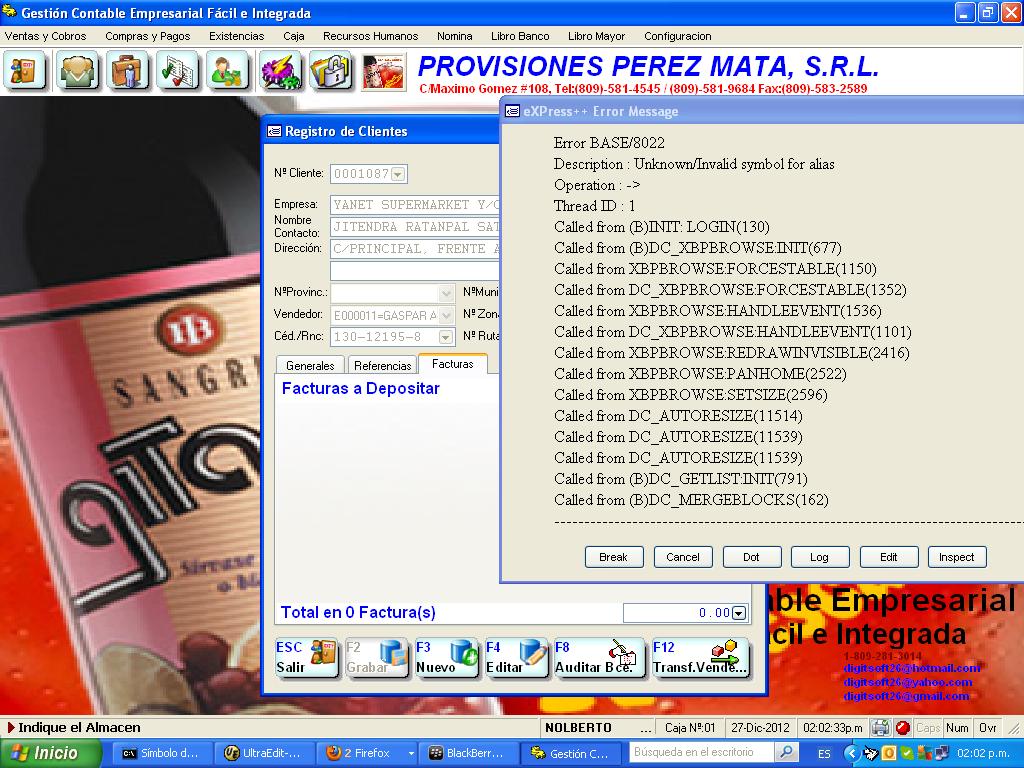Click F3 Nuevo to create a new client
Image resolution: width=1024 pixels, height=768 pixels.
pos(446,659)
